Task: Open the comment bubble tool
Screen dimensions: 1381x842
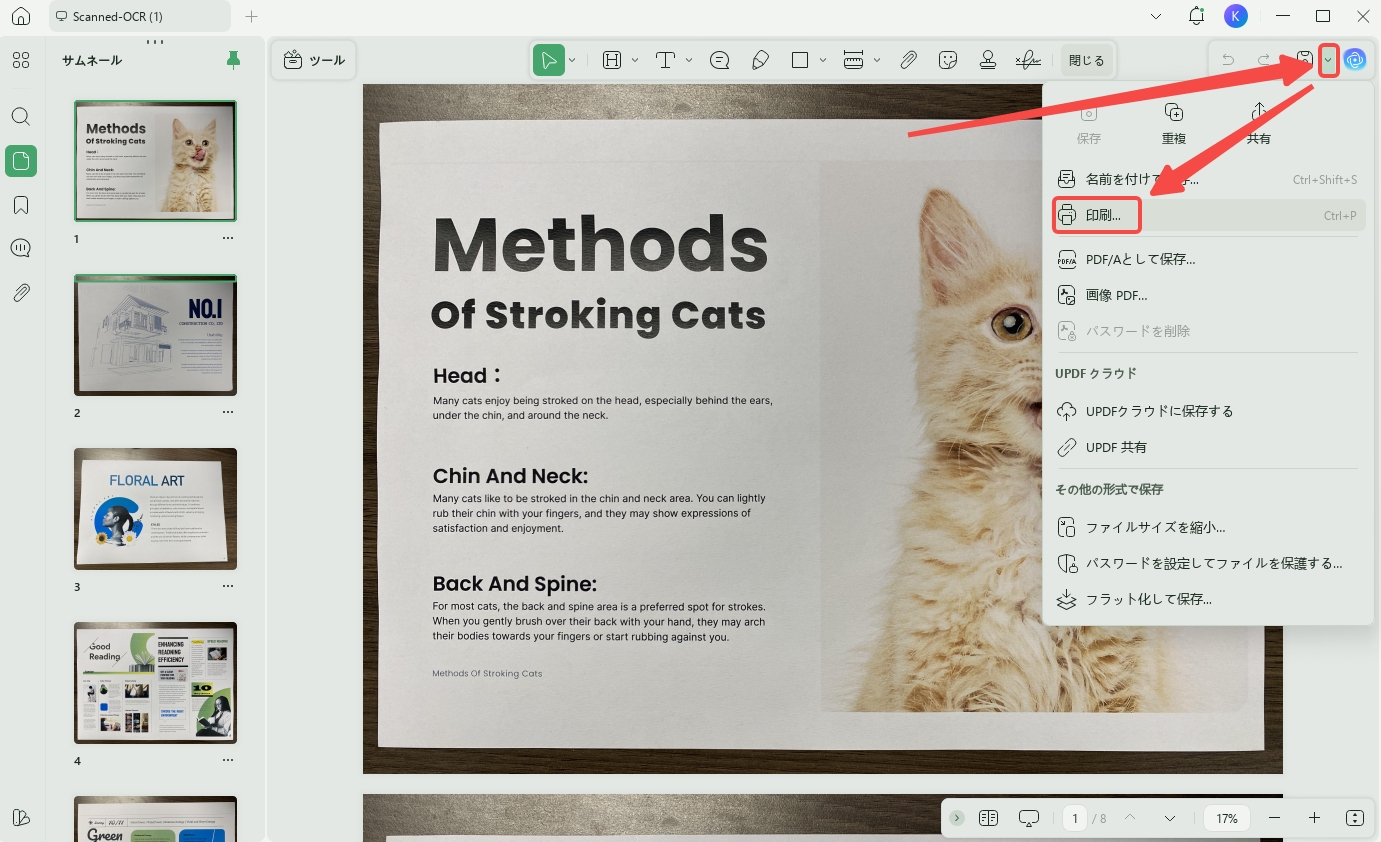Action: pyautogui.click(x=719, y=60)
